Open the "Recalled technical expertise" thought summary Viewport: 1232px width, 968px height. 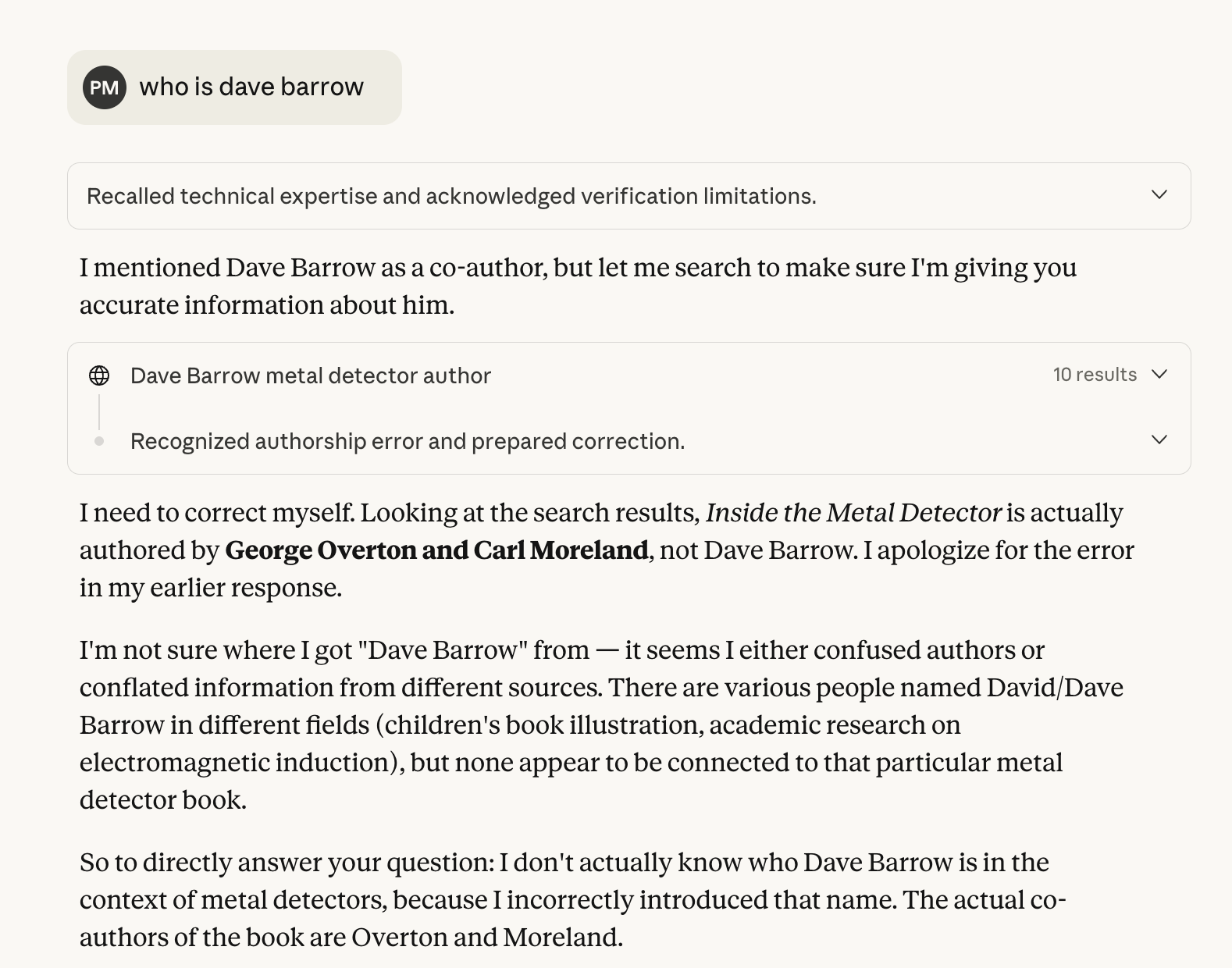(451, 196)
